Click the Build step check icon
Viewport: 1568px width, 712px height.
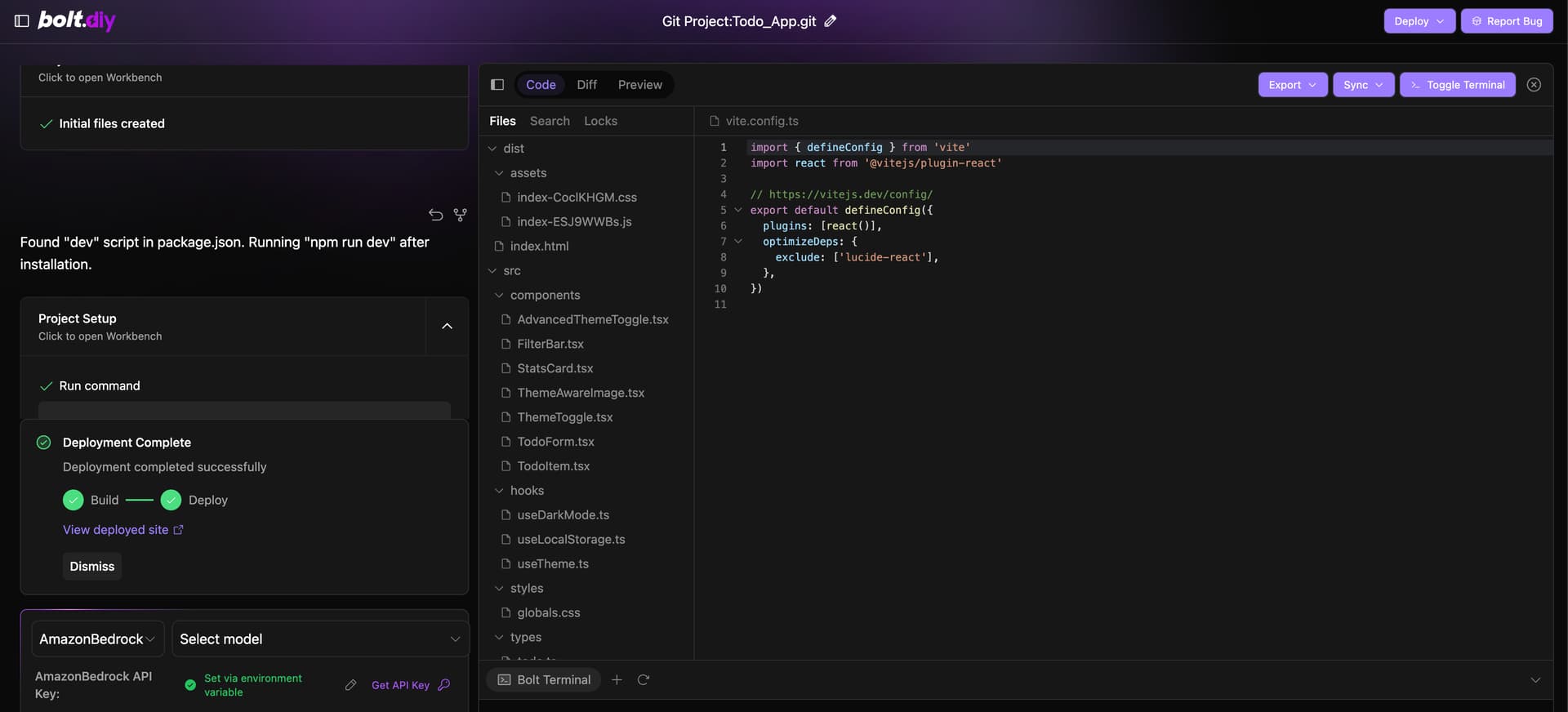73,500
